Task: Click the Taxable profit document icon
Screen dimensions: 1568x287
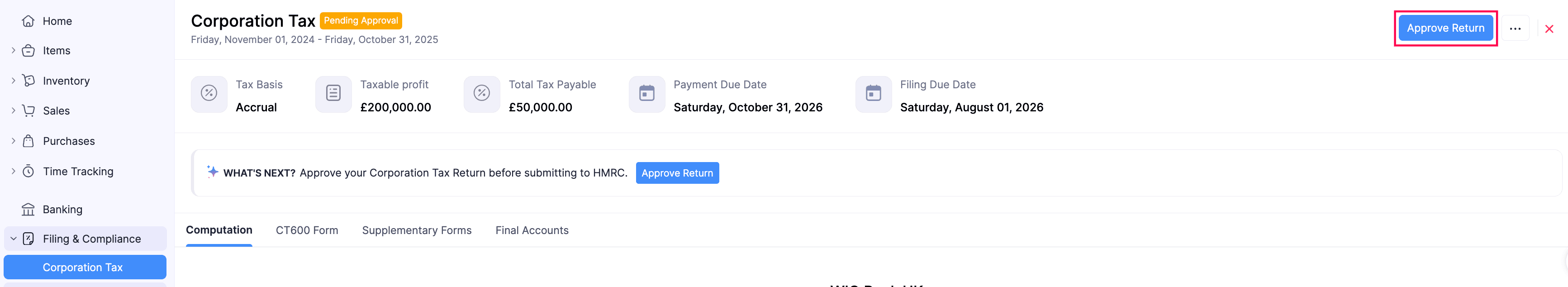Action: [x=333, y=94]
